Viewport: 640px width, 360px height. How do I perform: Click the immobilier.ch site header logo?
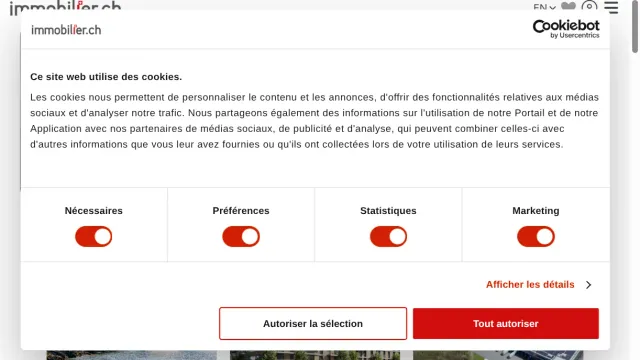(65, 7)
